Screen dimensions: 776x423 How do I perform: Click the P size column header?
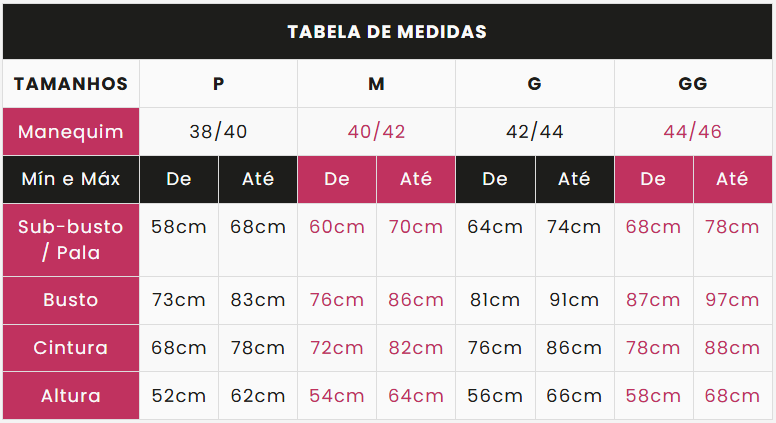218,84
